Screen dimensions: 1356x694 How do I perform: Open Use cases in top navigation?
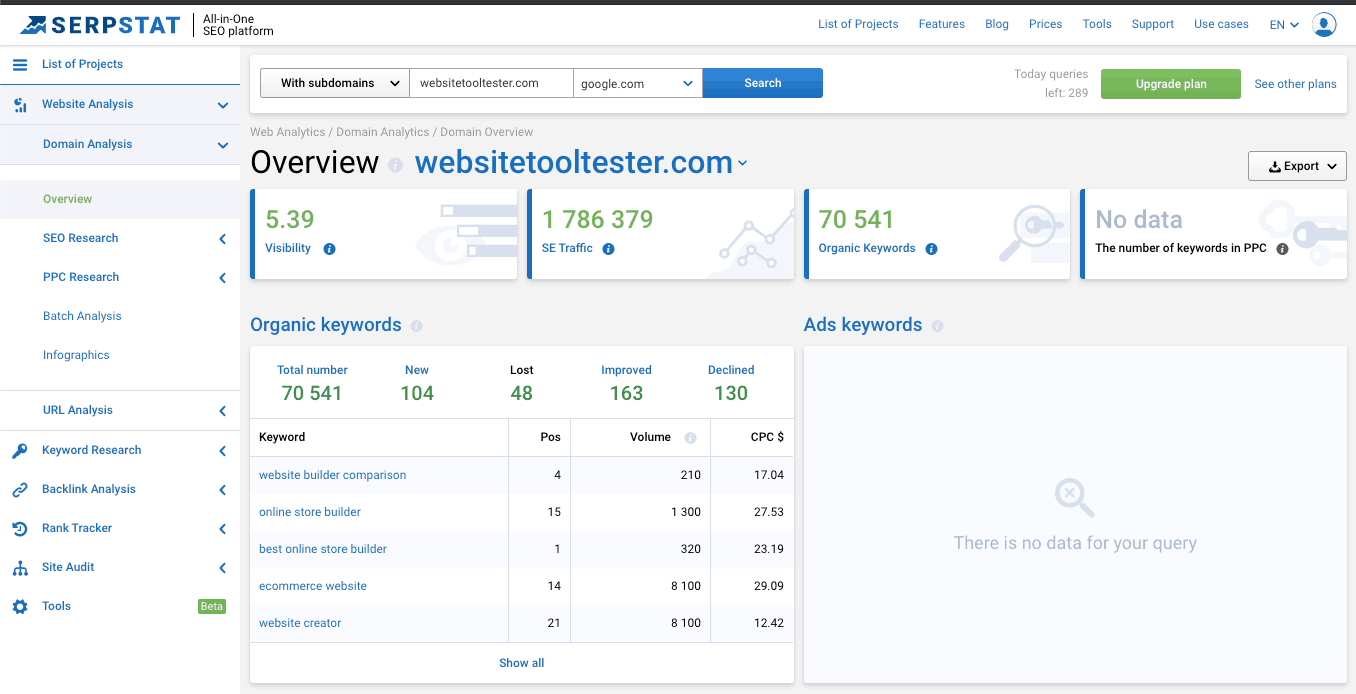(1221, 24)
